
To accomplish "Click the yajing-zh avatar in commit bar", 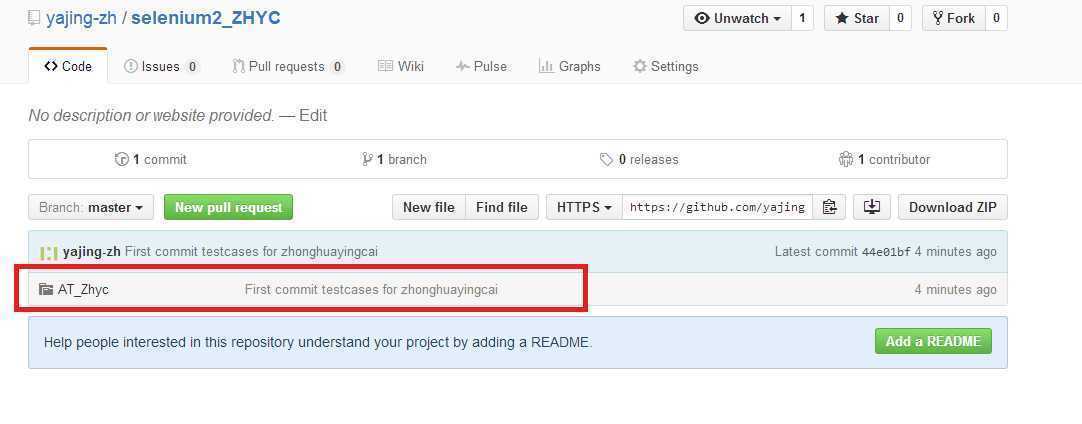I will [x=48, y=252].
